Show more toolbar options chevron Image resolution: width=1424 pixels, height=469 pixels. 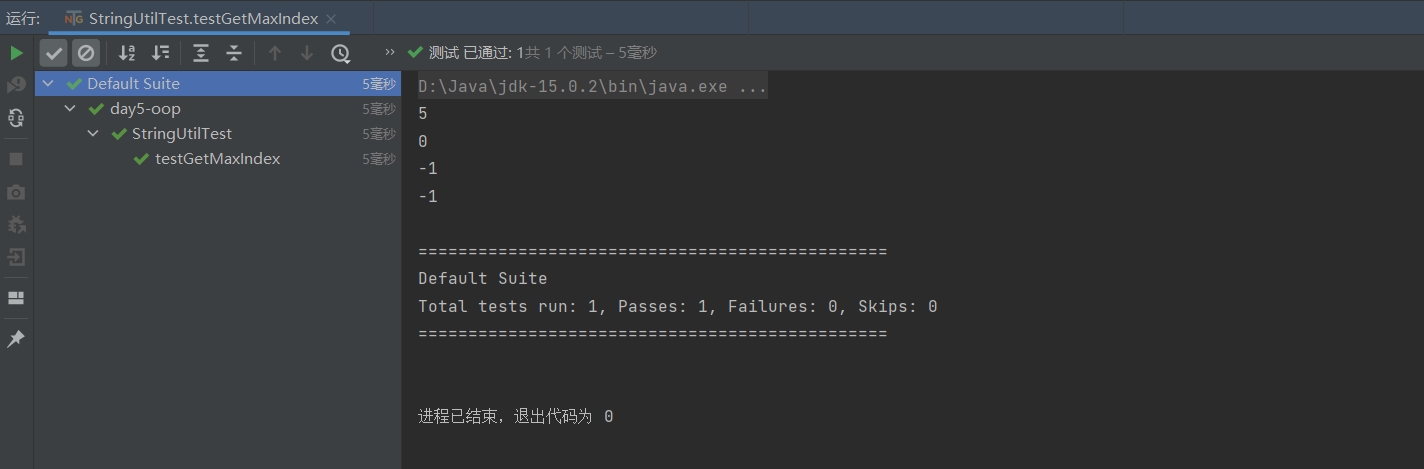click(x=390, y=53)
